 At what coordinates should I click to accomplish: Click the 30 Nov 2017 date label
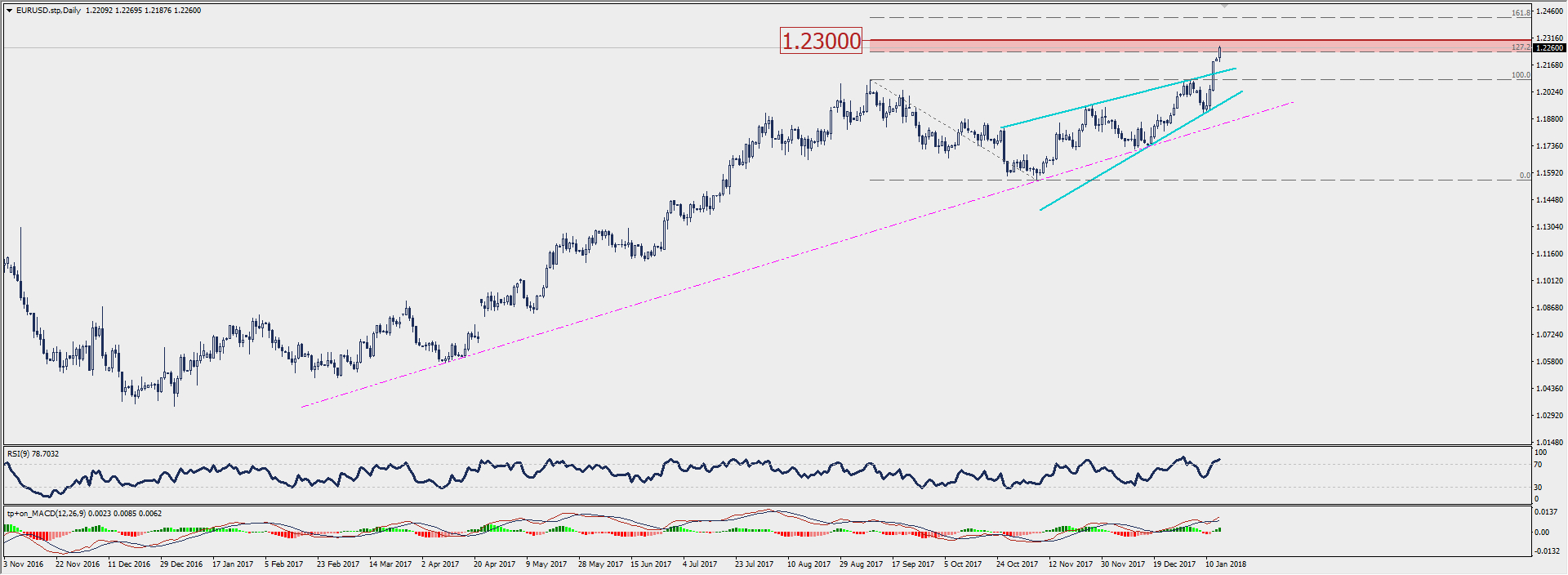pyautogui.click(x=1122, y=564)
